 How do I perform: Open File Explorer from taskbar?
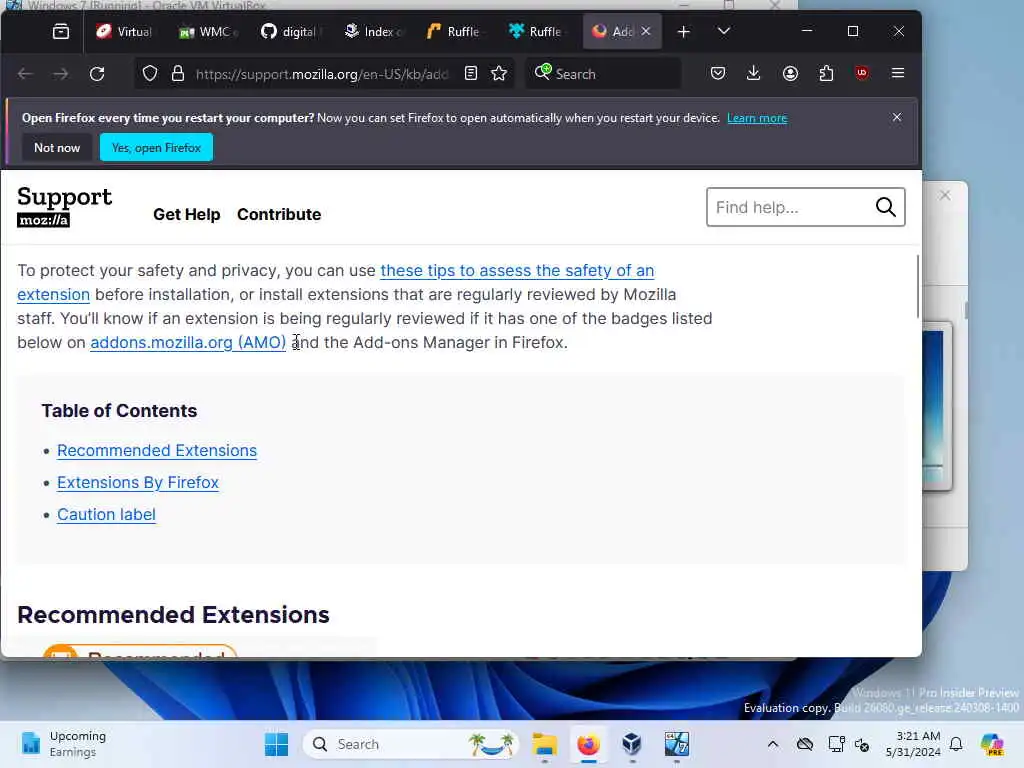(544, 744)
